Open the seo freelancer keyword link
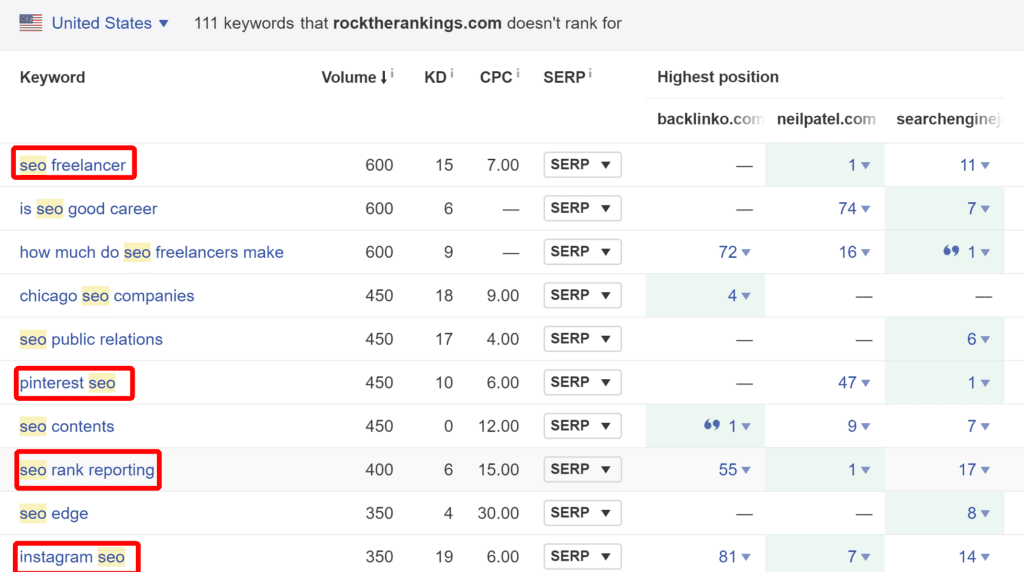 [72, 165]
